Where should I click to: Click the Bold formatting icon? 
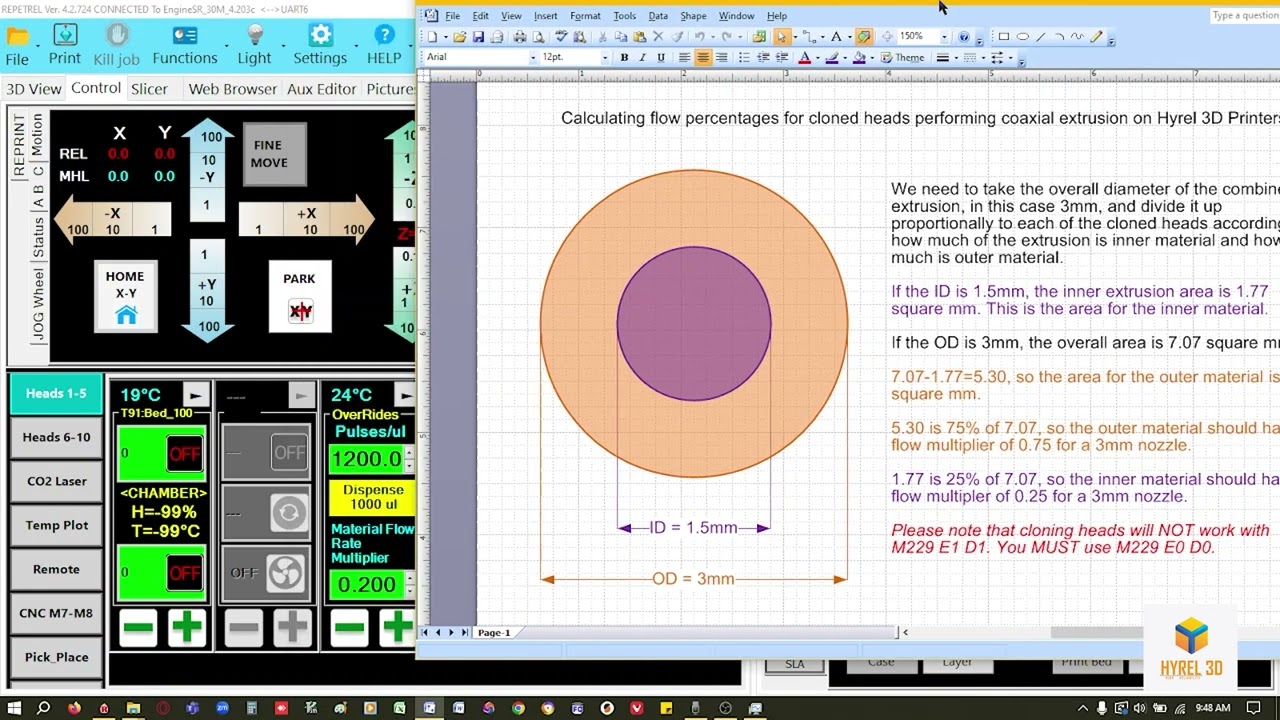point(625,58)
